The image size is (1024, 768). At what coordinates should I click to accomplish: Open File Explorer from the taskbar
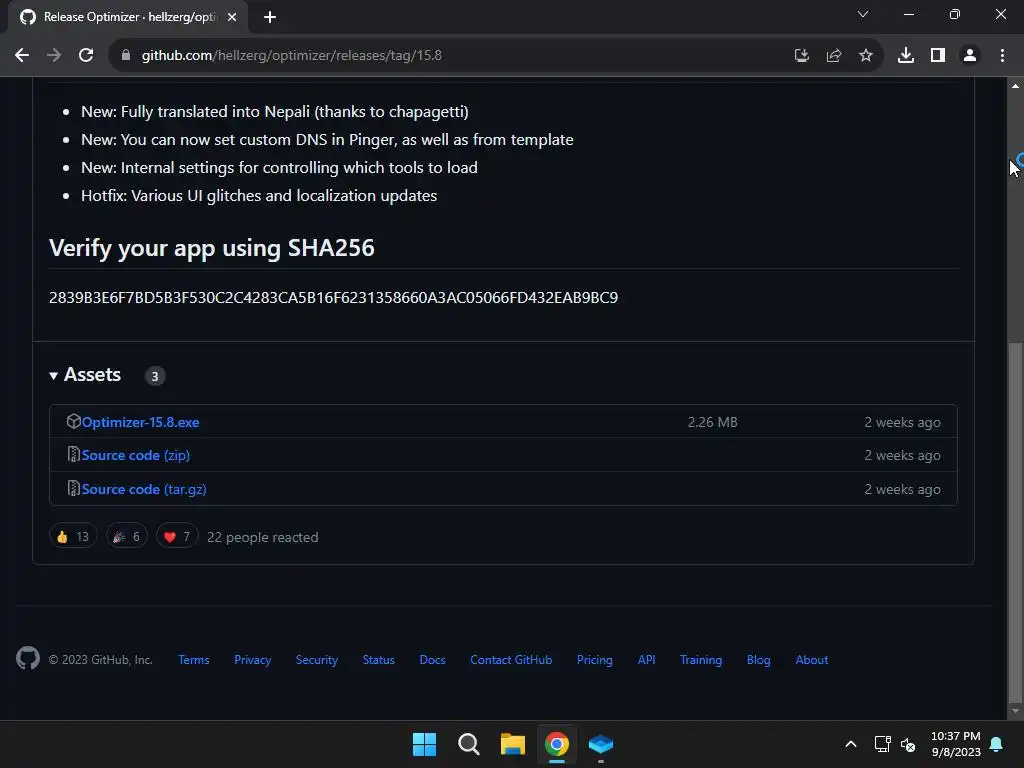coord(513,744)
